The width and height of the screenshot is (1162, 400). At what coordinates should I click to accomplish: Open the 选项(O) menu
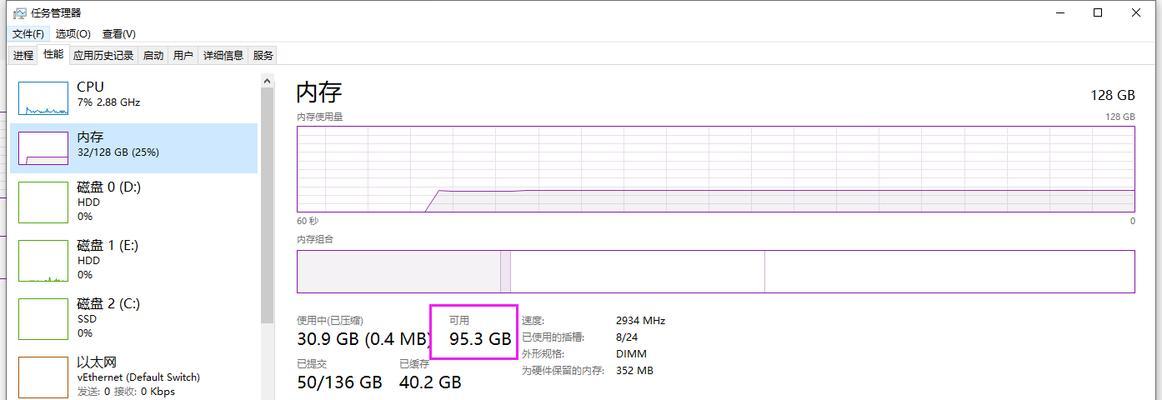coord(73,34)
